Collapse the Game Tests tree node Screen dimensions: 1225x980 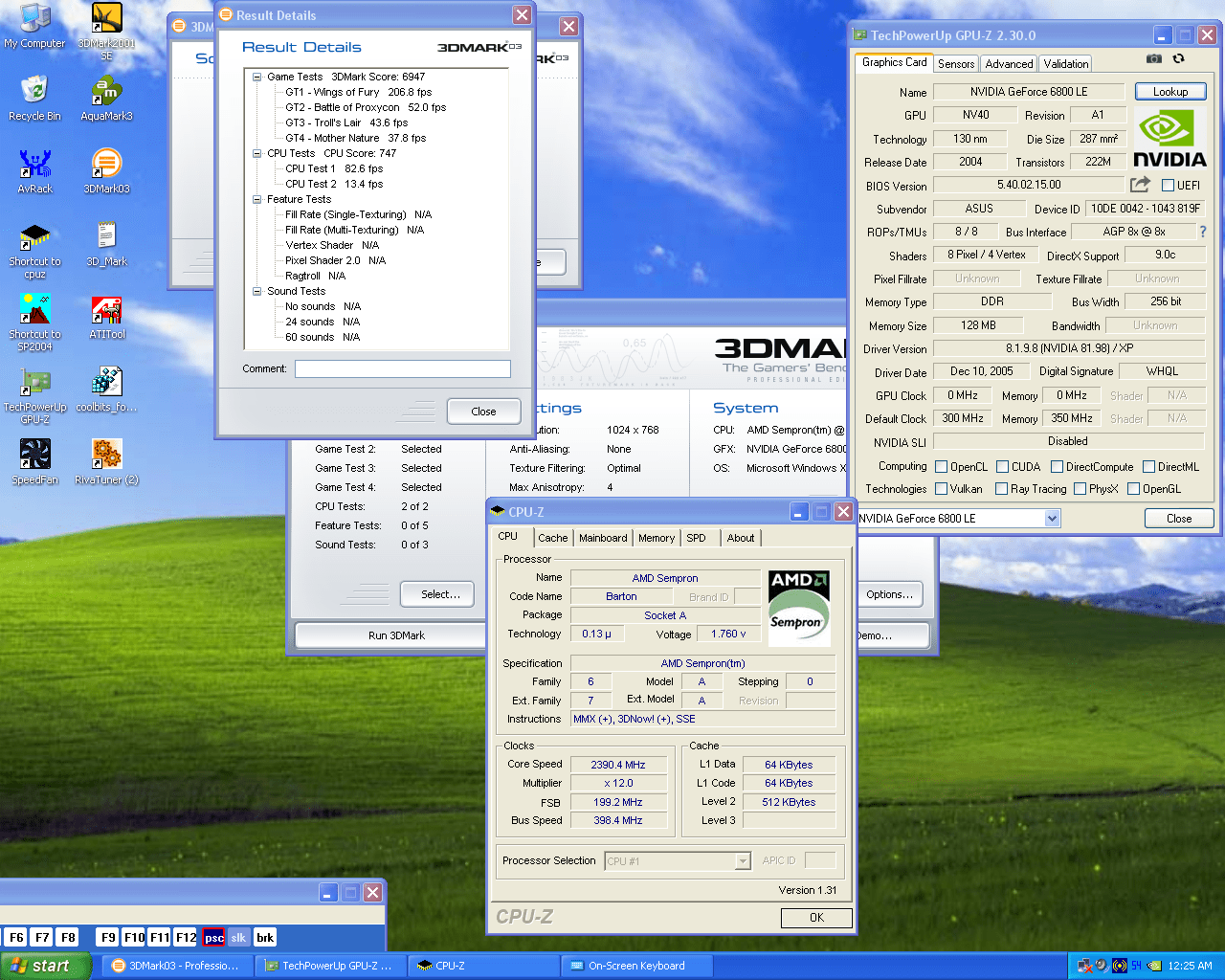256,77
